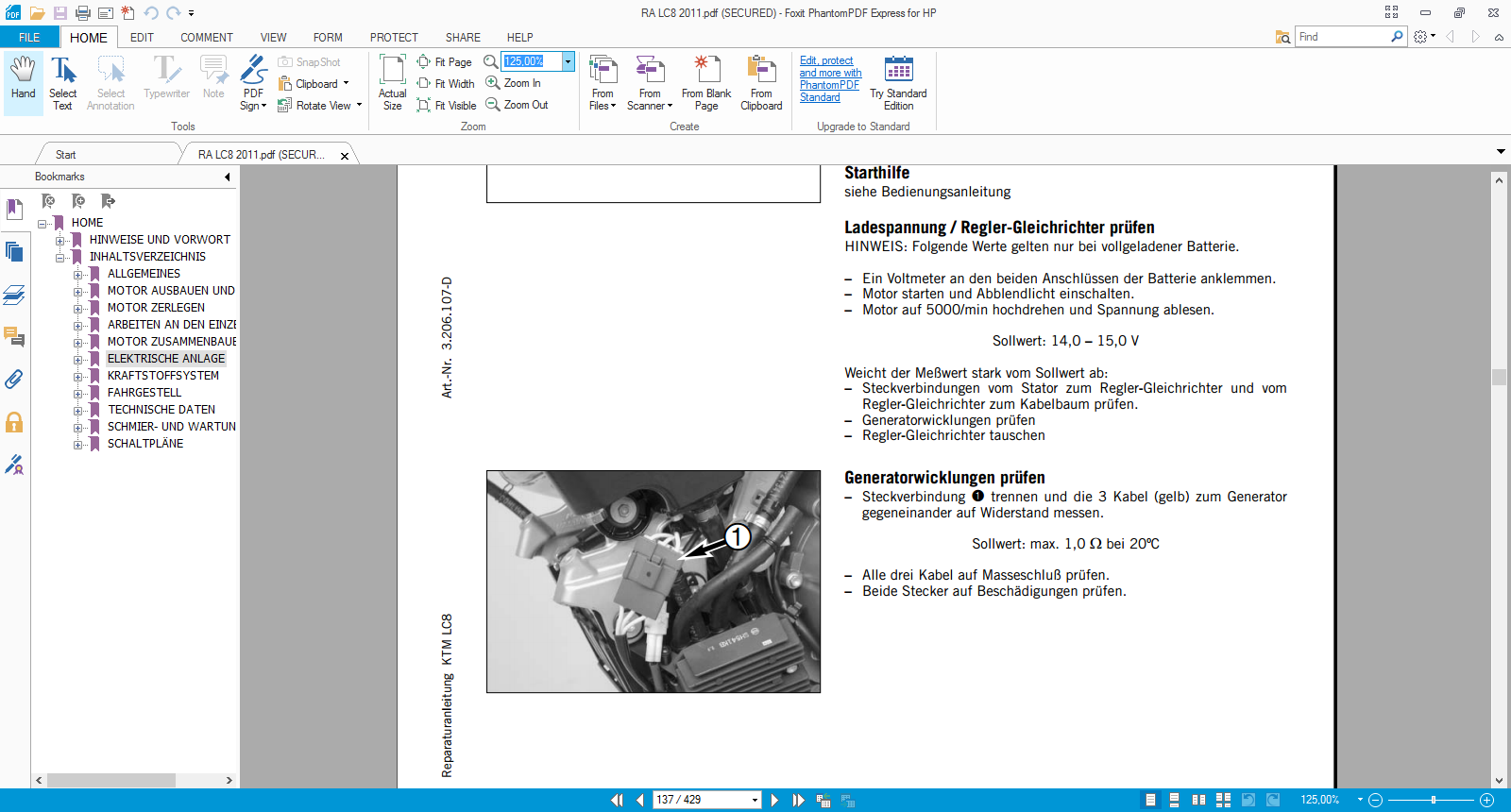Collapse the INHALTSVERZEICHNIS bookmark node
Image resolution: width=1511 pixels, height=812 pixels.
click(x=60, y=257)
